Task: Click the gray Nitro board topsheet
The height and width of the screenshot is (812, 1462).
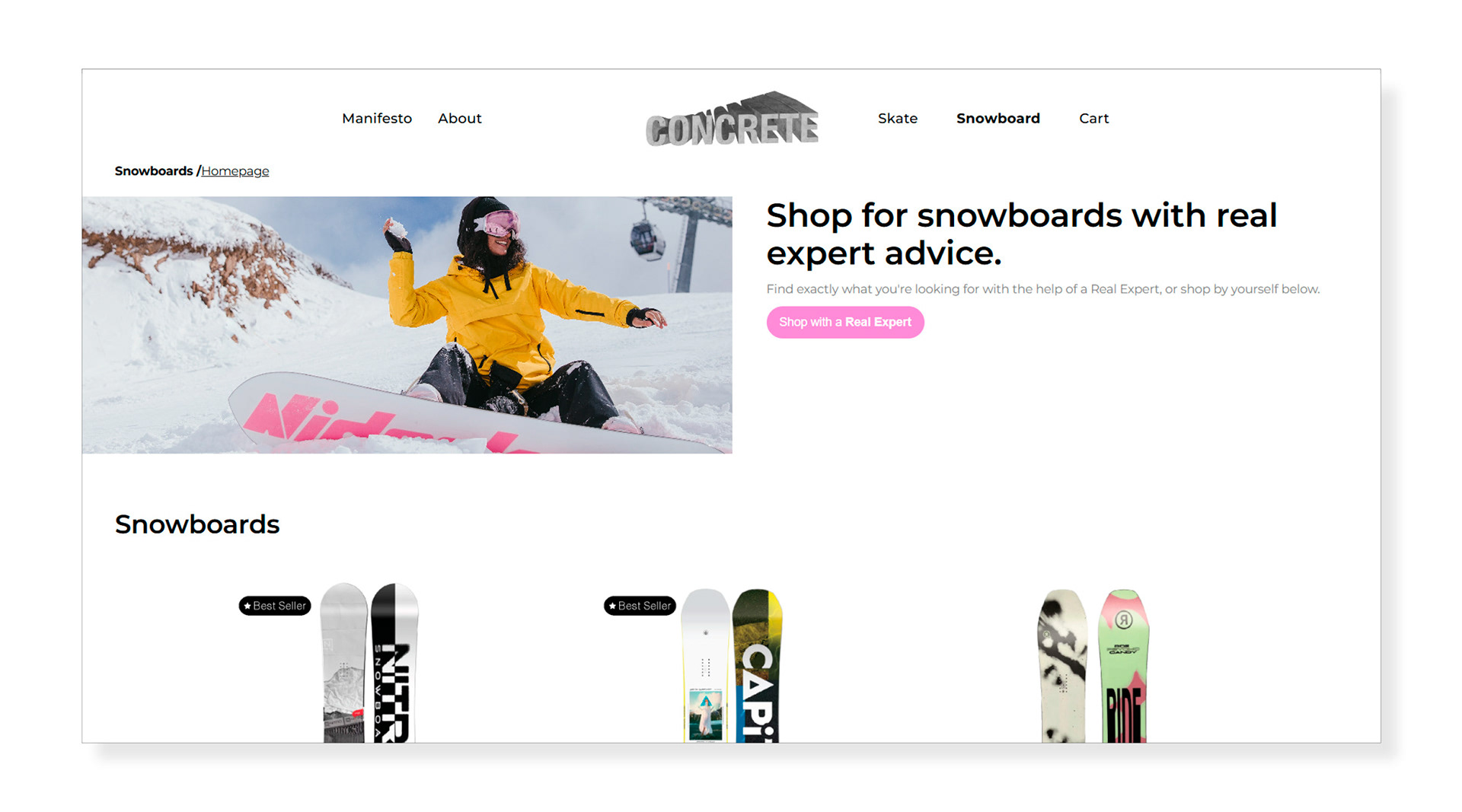Action: (x=344, y=662)
